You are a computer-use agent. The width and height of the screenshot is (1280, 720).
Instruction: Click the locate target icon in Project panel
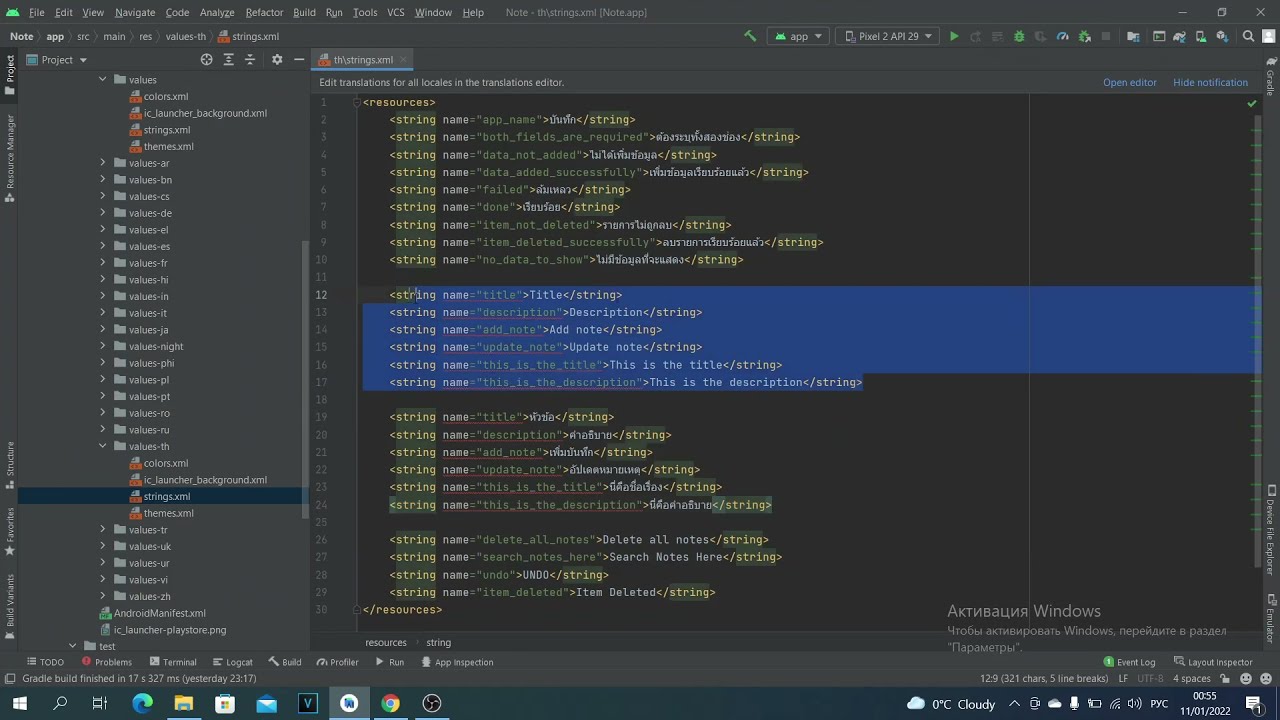206,60
